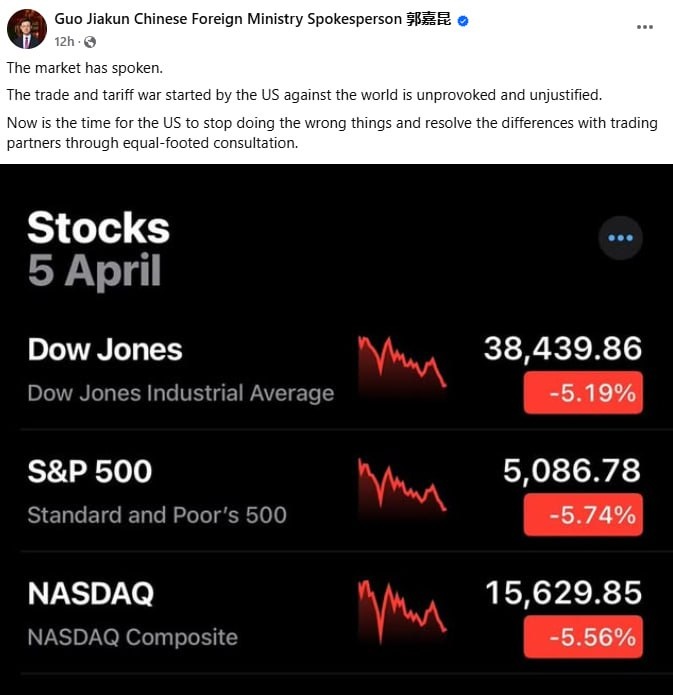Click the blue verified badge

click(x=463, y=20)
